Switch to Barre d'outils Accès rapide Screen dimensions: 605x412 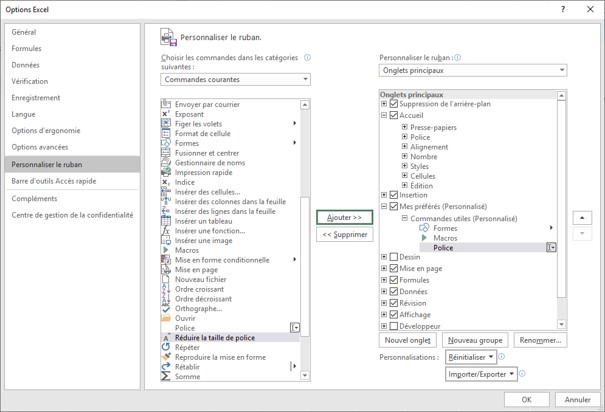tap(54, 181)
